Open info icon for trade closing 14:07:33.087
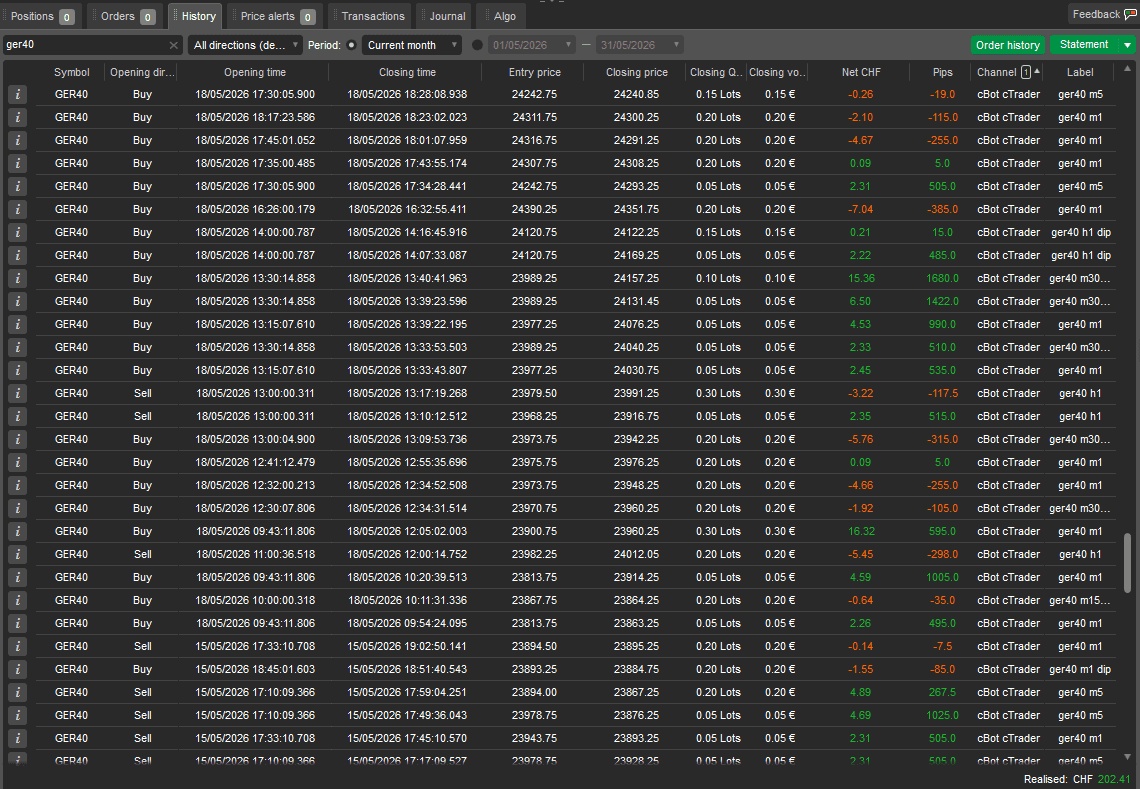 [17, 255]
